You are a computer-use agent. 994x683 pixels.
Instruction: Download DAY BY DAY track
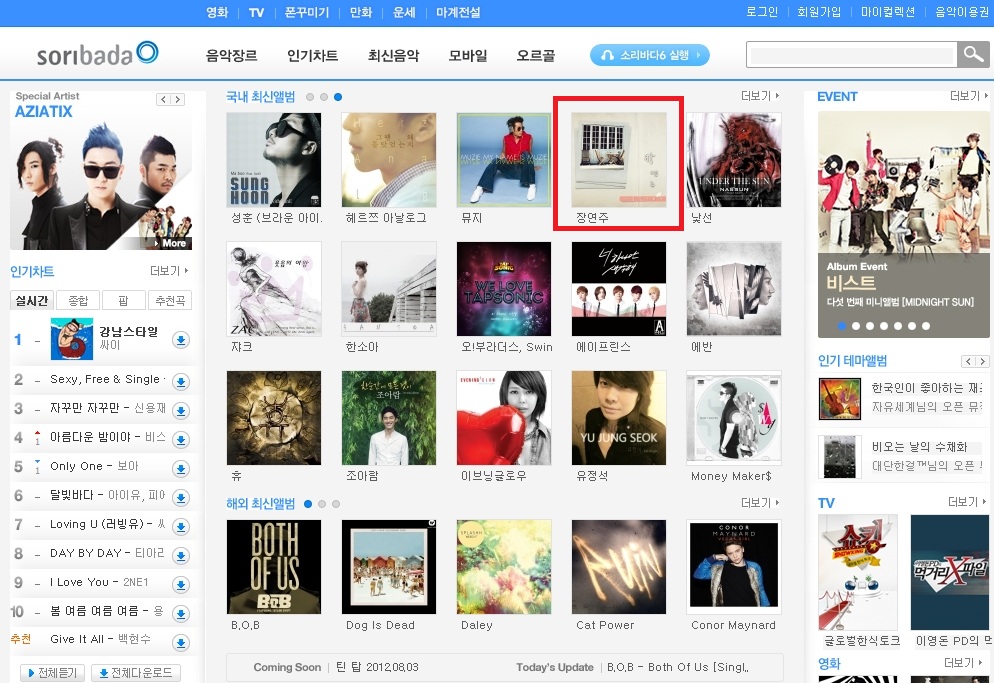(x=181, y=556)
